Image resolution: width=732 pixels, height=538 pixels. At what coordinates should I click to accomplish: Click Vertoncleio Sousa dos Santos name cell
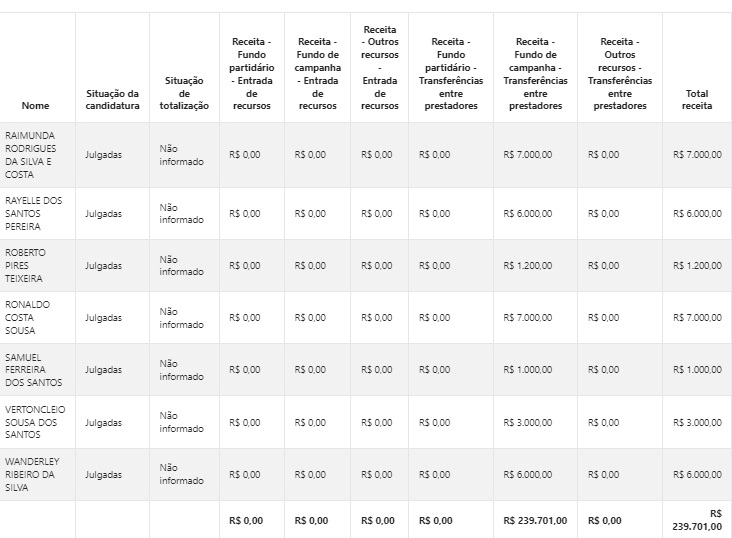coord(35,422)
